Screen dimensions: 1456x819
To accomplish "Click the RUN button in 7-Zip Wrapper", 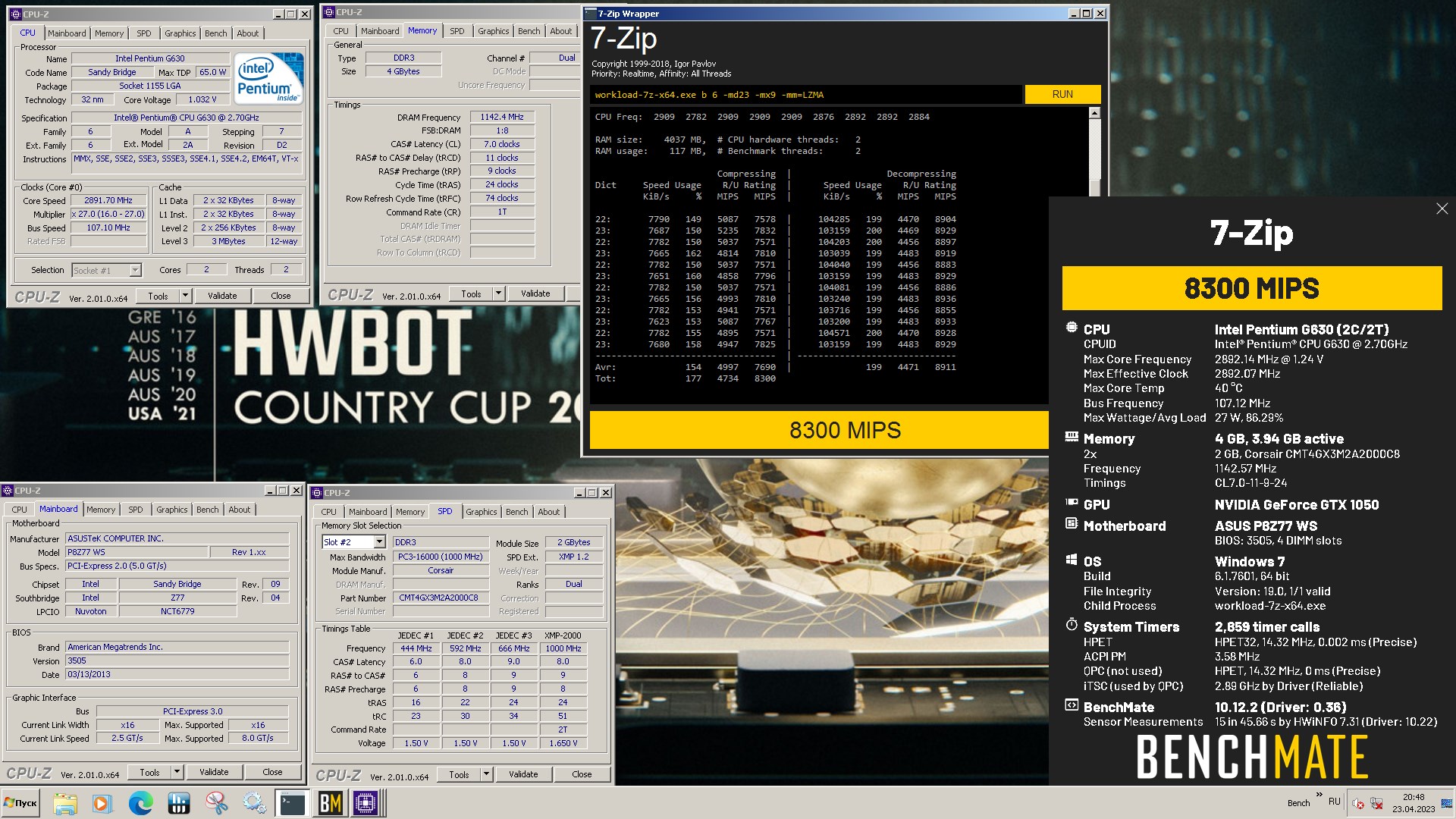I will point(1062,95).
